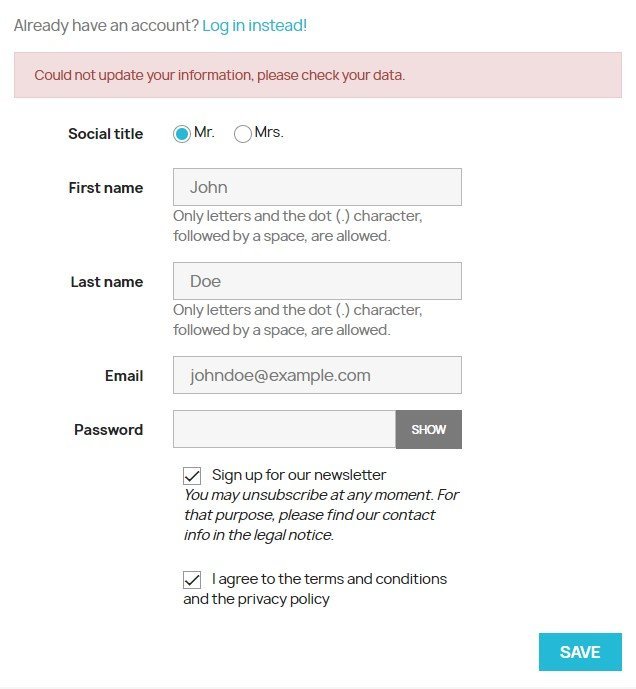636x689 pixels.
Task: Click the red error alert message
Action: (219, 75)
